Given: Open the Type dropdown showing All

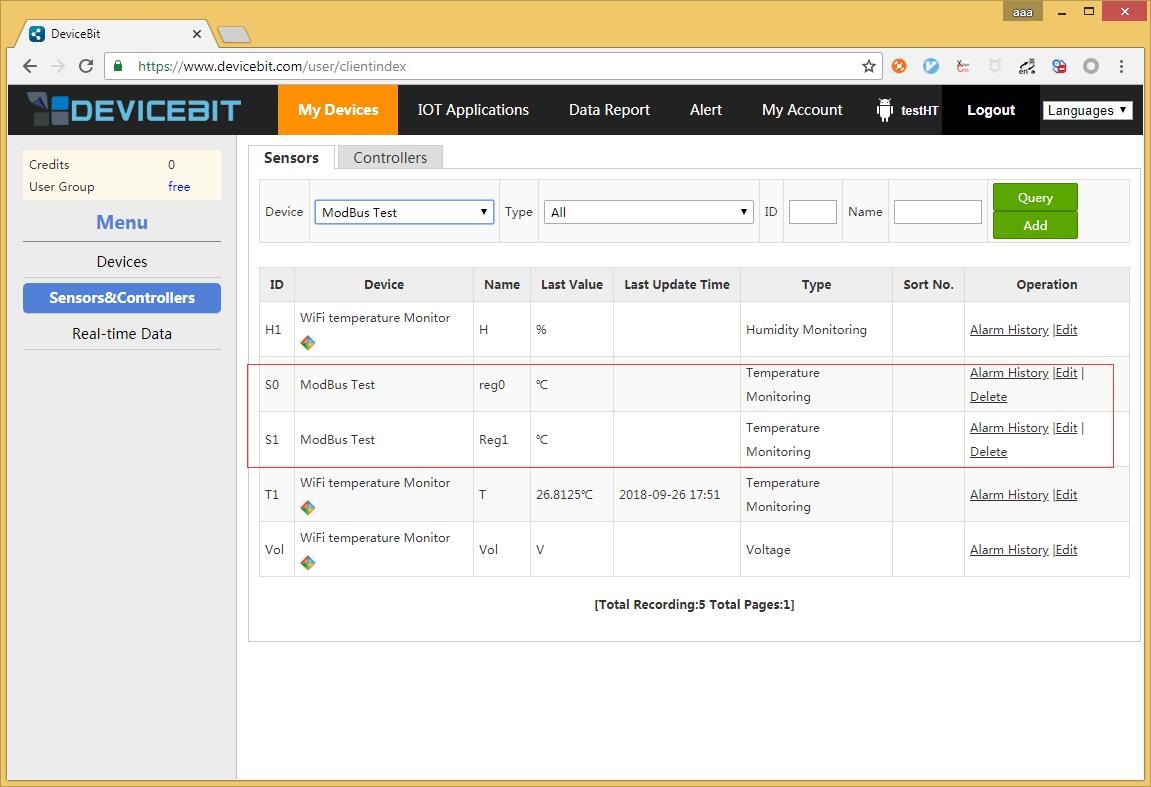Looking at the screenshot, I should [x=648, y=212].
